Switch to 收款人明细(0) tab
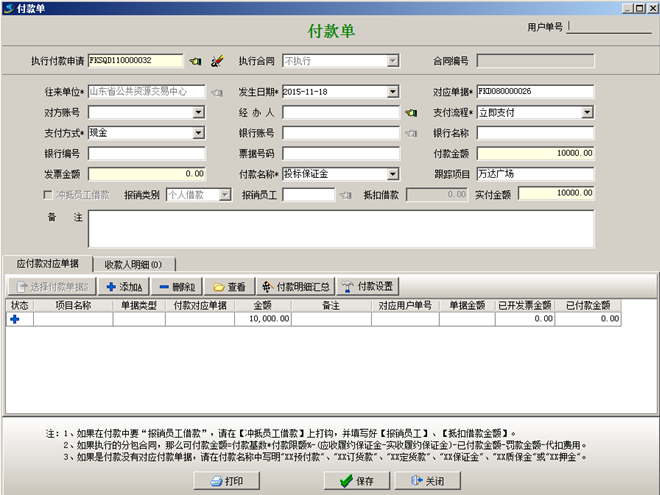 tap(134, 264)
